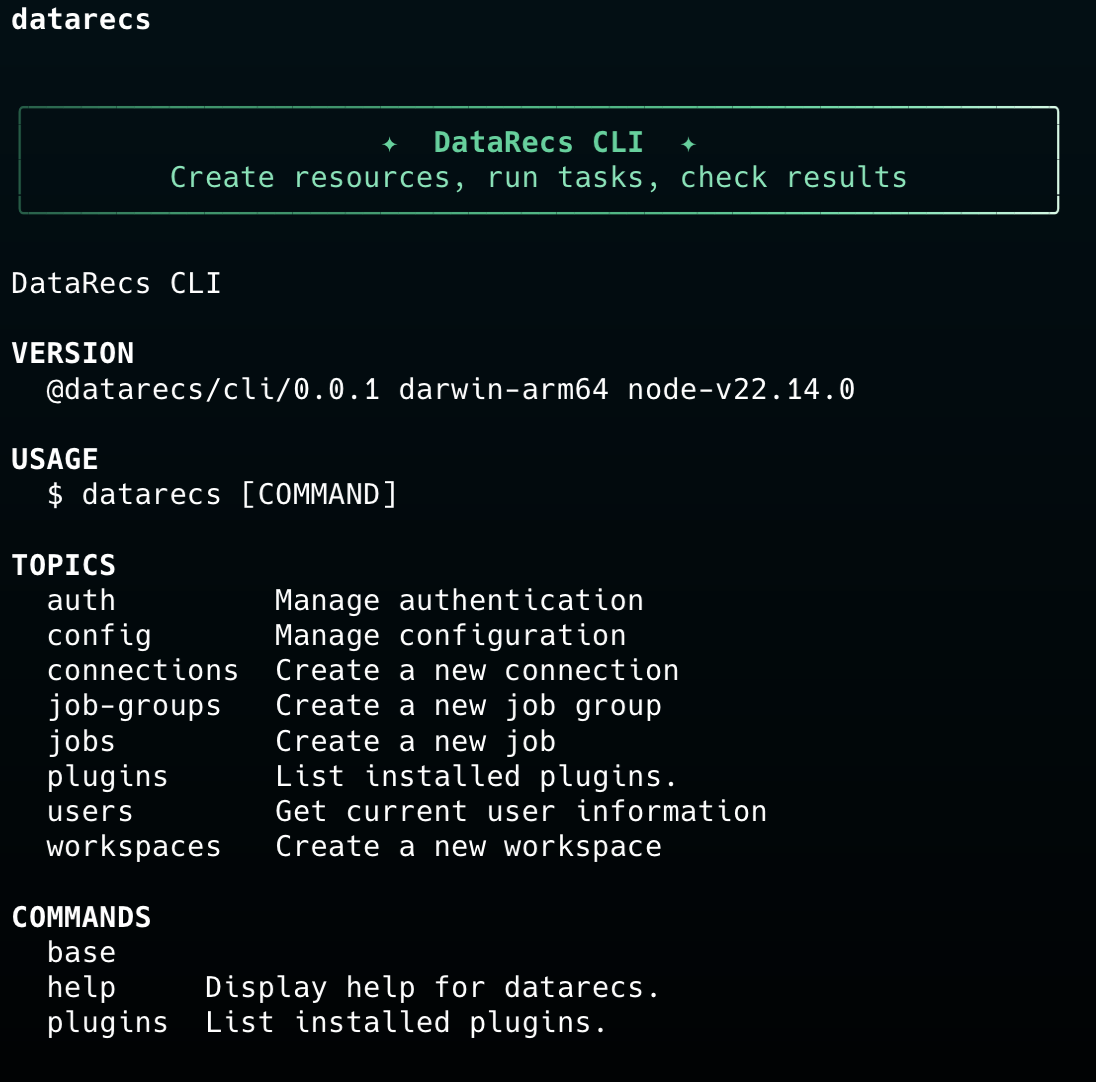Click the job-groups topic entry
Viewport: 1096px width, 1082px height.
(133, 705)
